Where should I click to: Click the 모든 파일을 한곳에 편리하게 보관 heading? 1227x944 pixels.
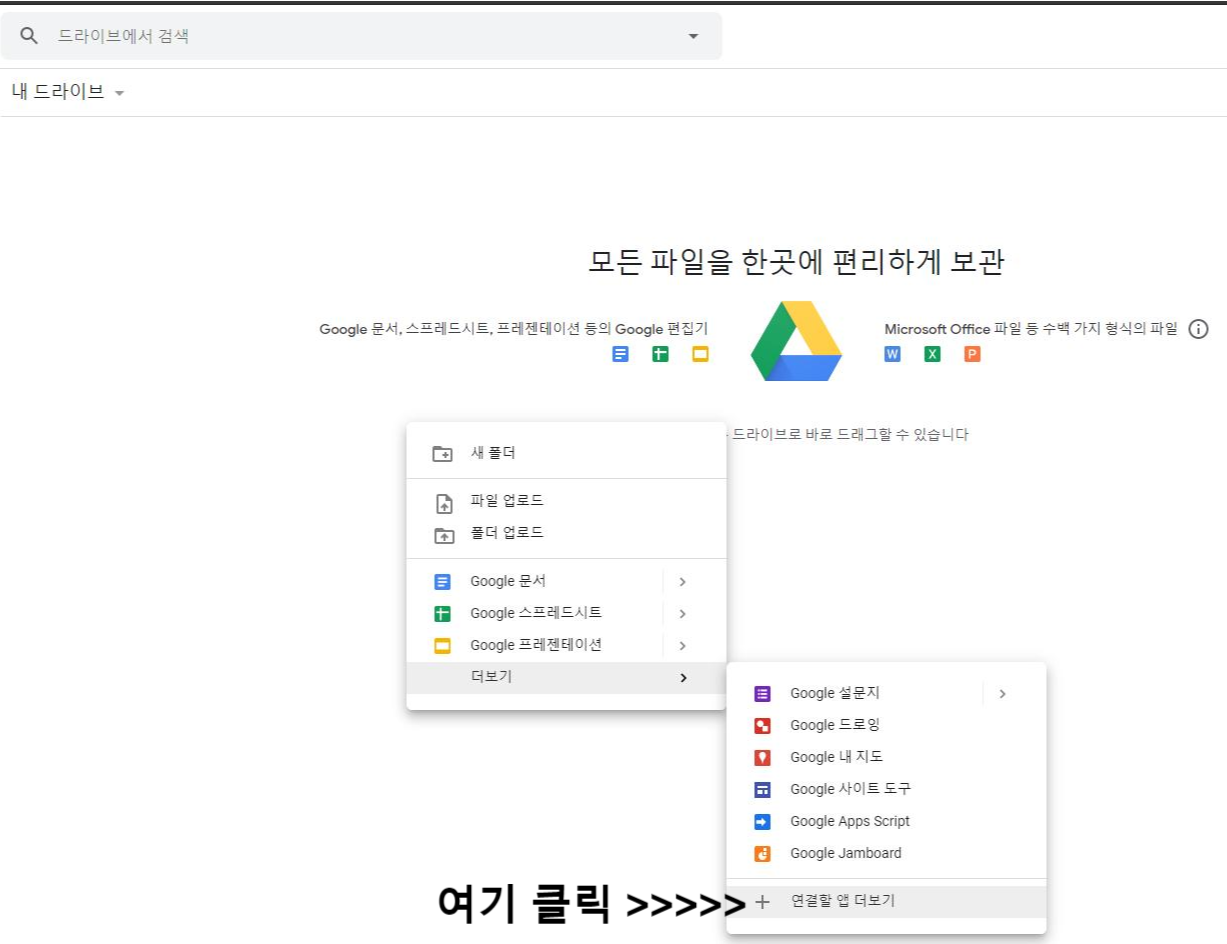pos(796,262)
